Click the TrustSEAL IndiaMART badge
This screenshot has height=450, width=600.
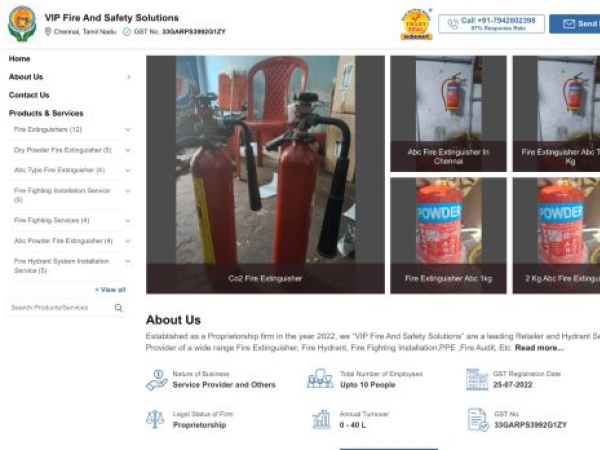click(x=416, y=24)
